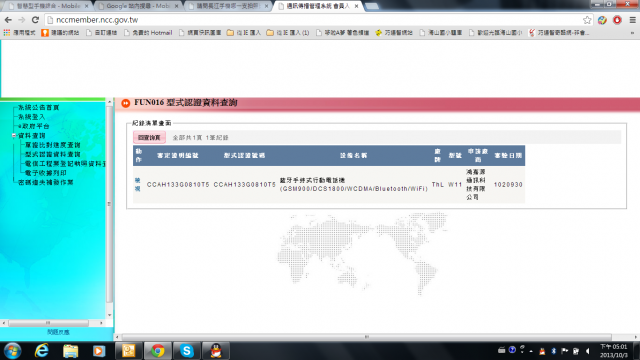Screen dimensions: 640x360
Task: Click the volume speaker icon in tray
Action: click(588, 351)
